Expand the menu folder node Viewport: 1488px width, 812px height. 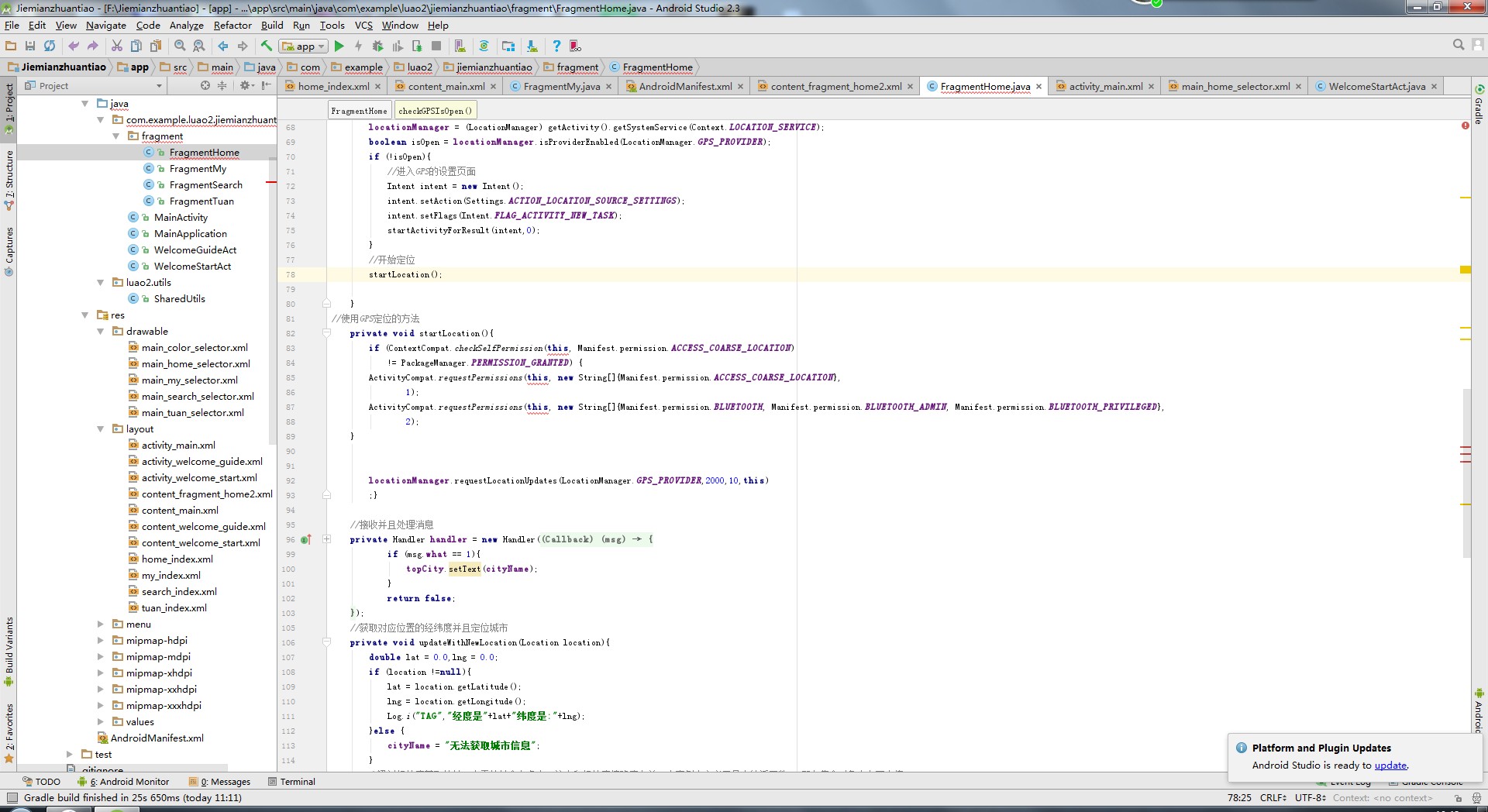[x=101, y=624]
